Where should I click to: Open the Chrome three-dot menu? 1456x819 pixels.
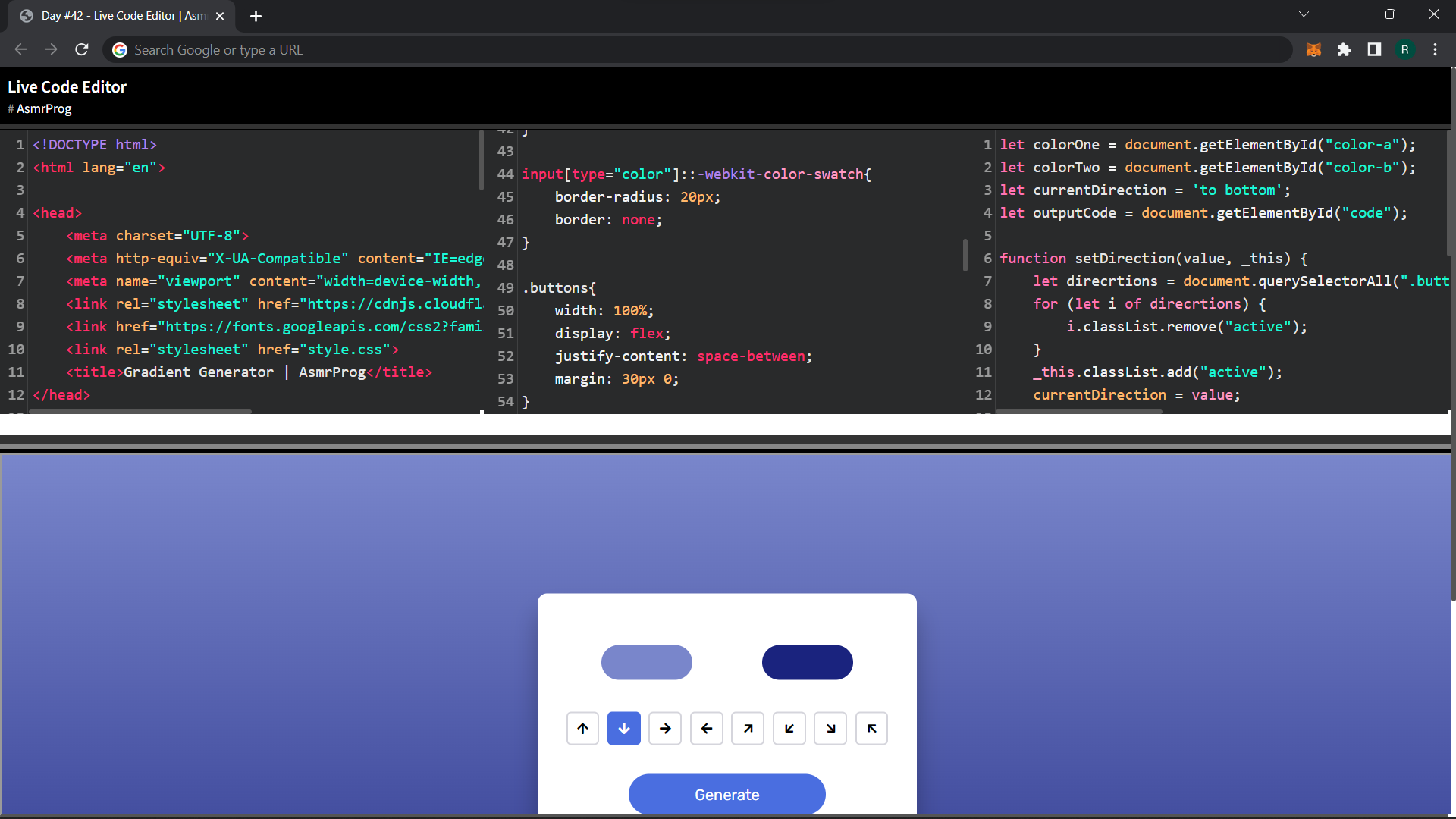pos(1435,49)
